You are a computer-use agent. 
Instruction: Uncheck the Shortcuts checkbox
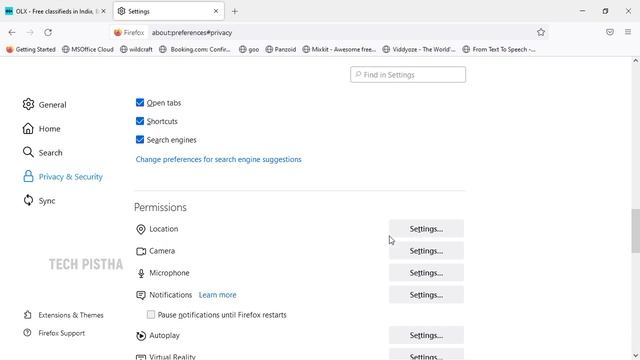pyautogui.click(x=140, y=121)
